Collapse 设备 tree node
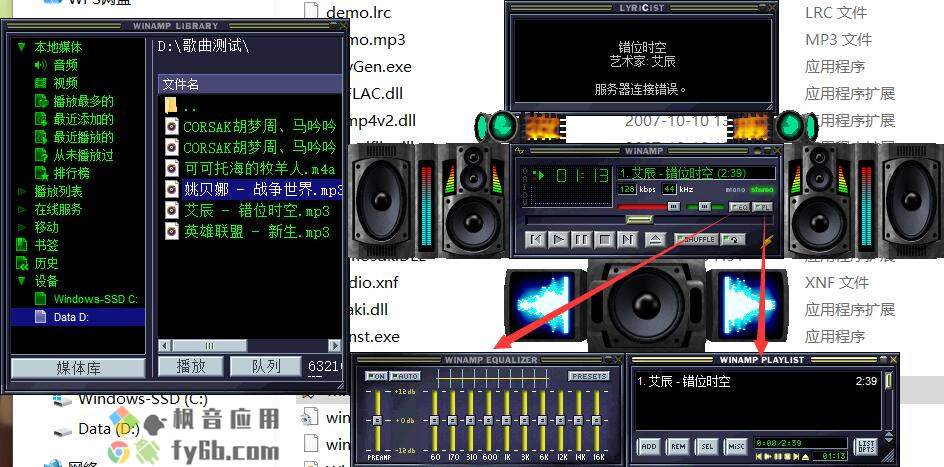This screenshot has height=467, width=944. [x=22, y=281]
